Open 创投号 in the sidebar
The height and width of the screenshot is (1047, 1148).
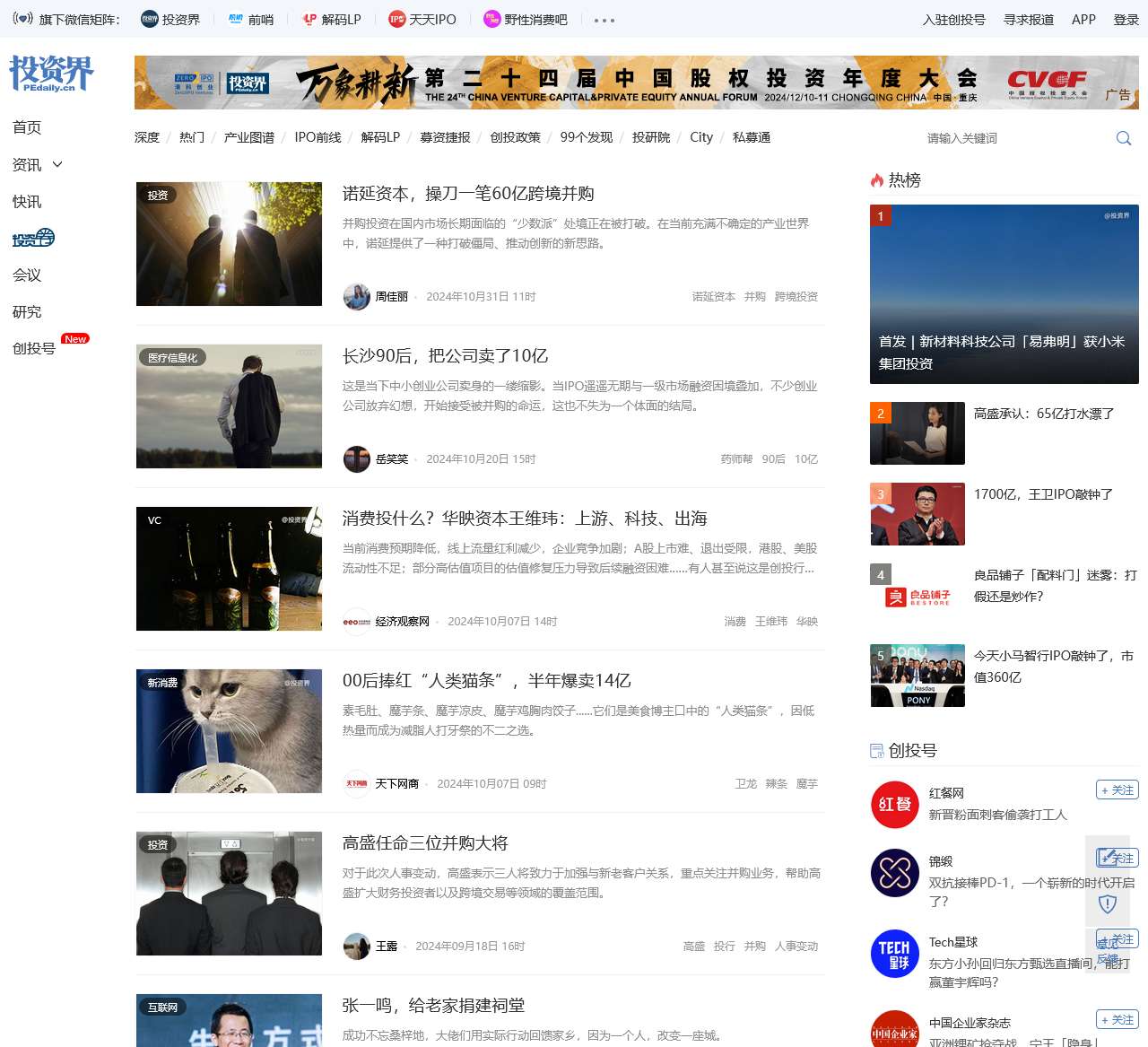coord(34,348)
